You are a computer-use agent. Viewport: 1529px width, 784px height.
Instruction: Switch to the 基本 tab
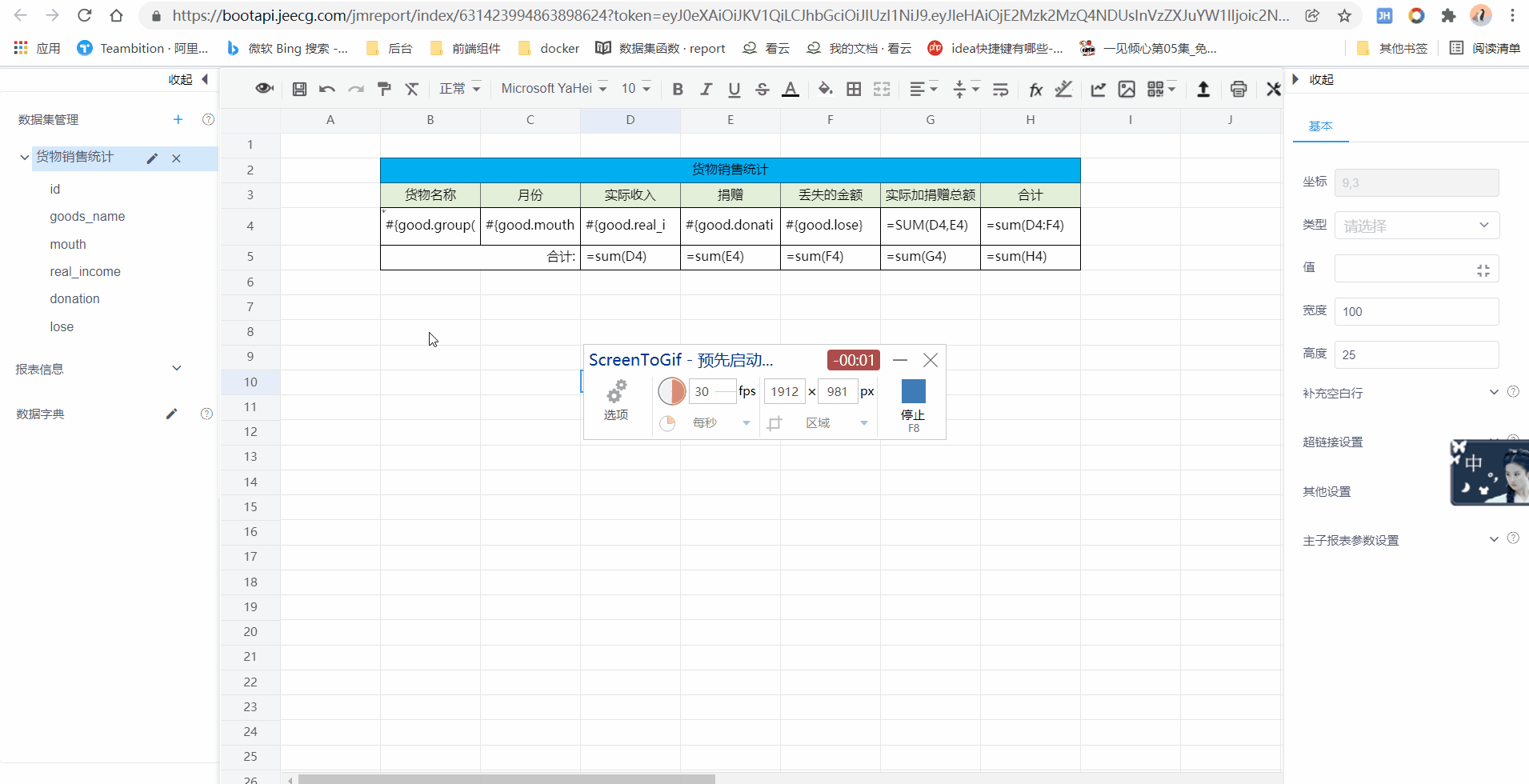point(1320,126)
